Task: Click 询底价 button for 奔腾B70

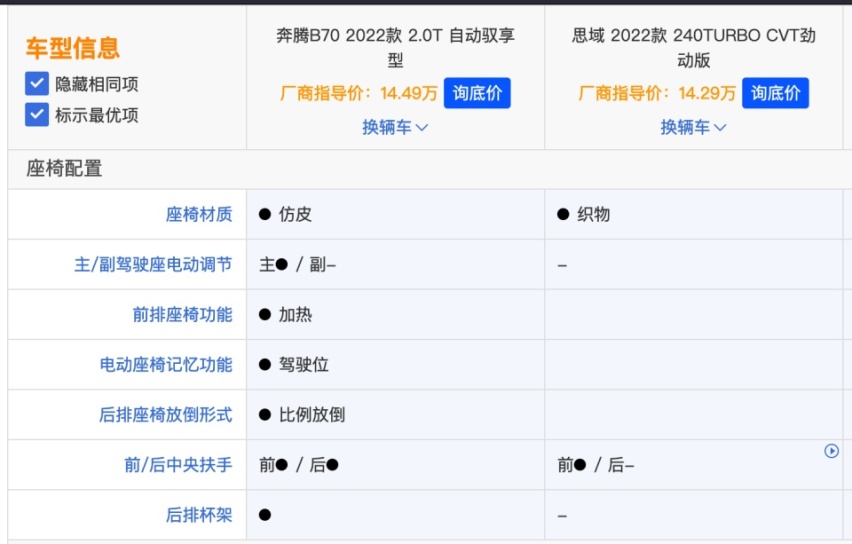Action: pyautogui.click(x=477, y=93)
